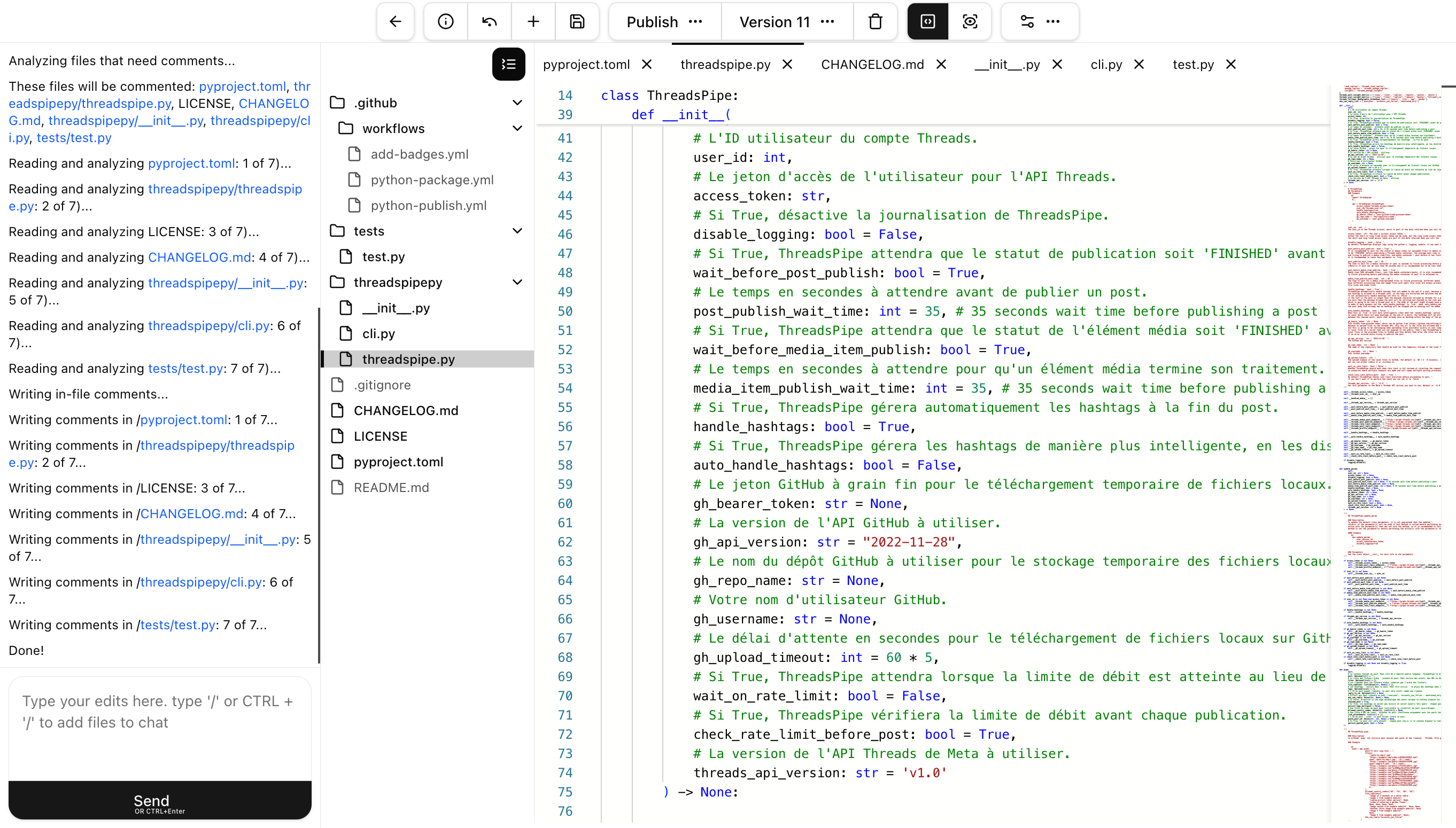This screenshot has height=828, width=1456.
Task: Open the preview/screenshot view icon
Action: tap(970, 21)
